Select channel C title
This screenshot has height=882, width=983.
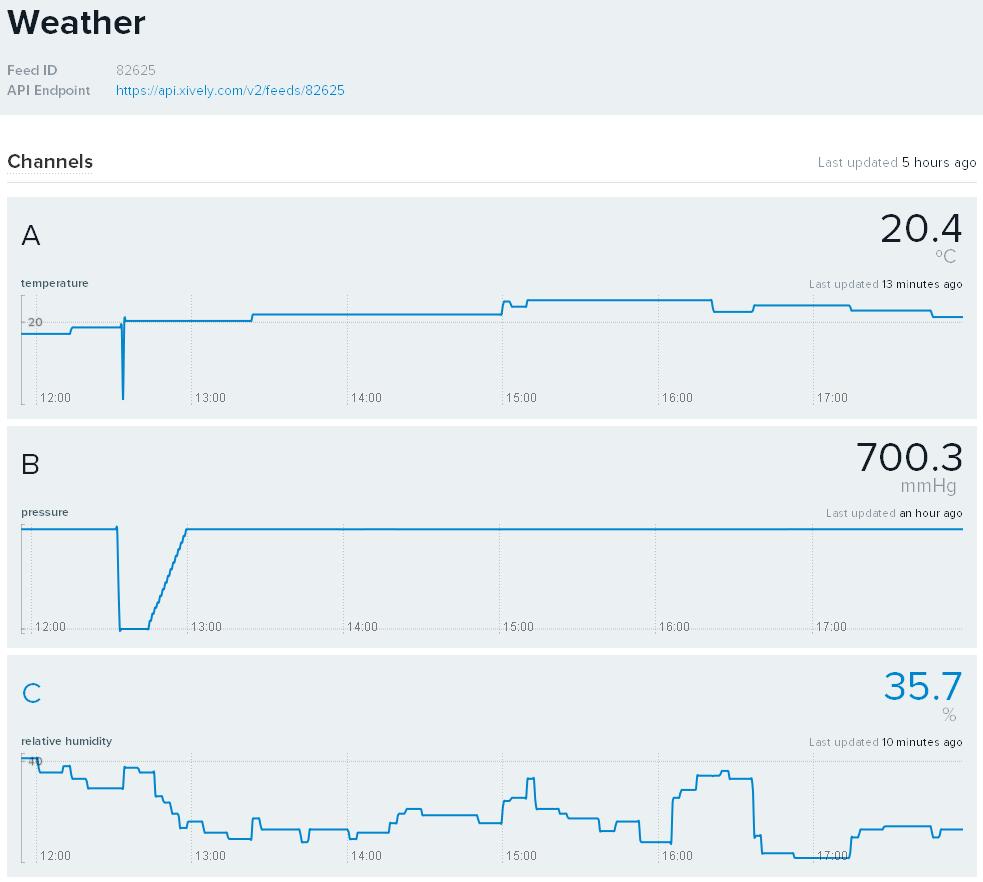[x=31, y=693]
